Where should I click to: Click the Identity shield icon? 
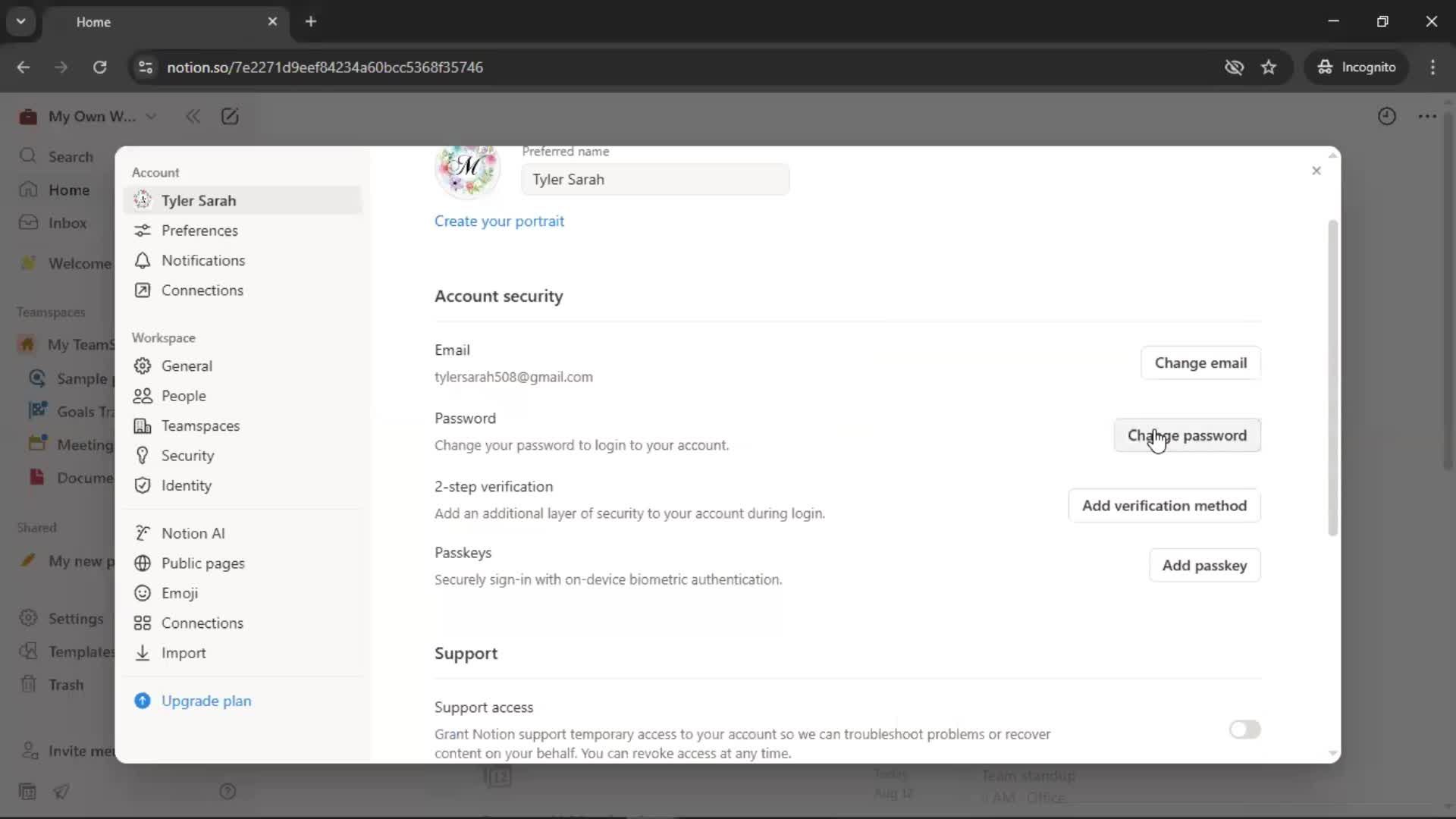[x=143, y=486]
